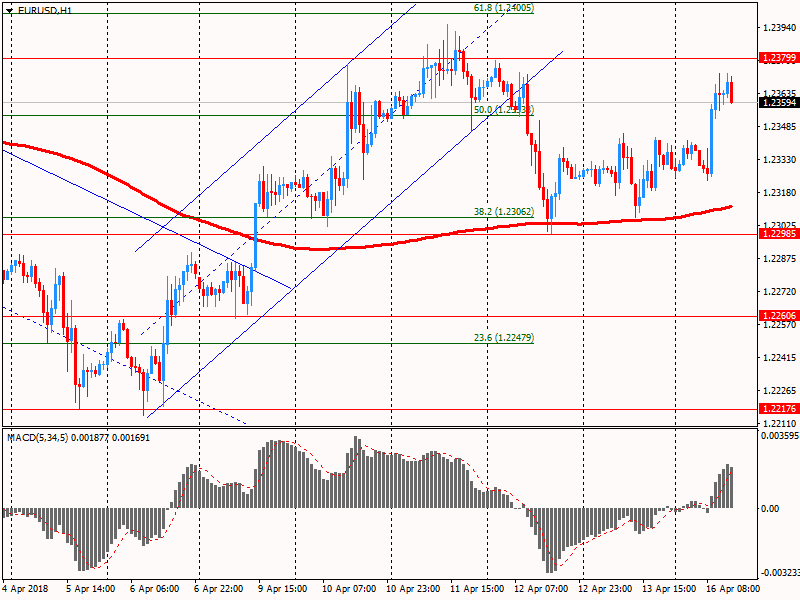Select the 23.6 (1.22479) Fibonacci label
The image size is (800, 600).
tap(504, 338)
